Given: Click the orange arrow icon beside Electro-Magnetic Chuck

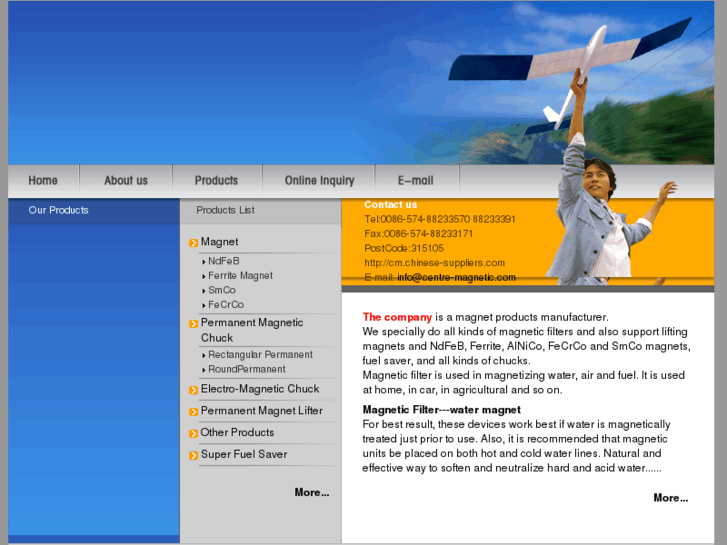Looking at the screenshot, I should [x=193, y=390].
